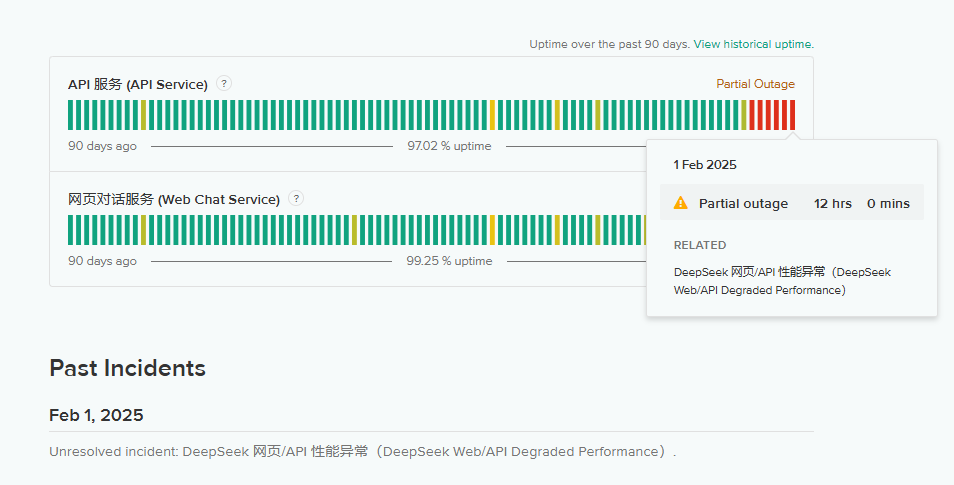The height and width of the screenshot is (485, 954).
Task: Click the Feb 1, 2025 incident date heading
Action: [96, 415]
